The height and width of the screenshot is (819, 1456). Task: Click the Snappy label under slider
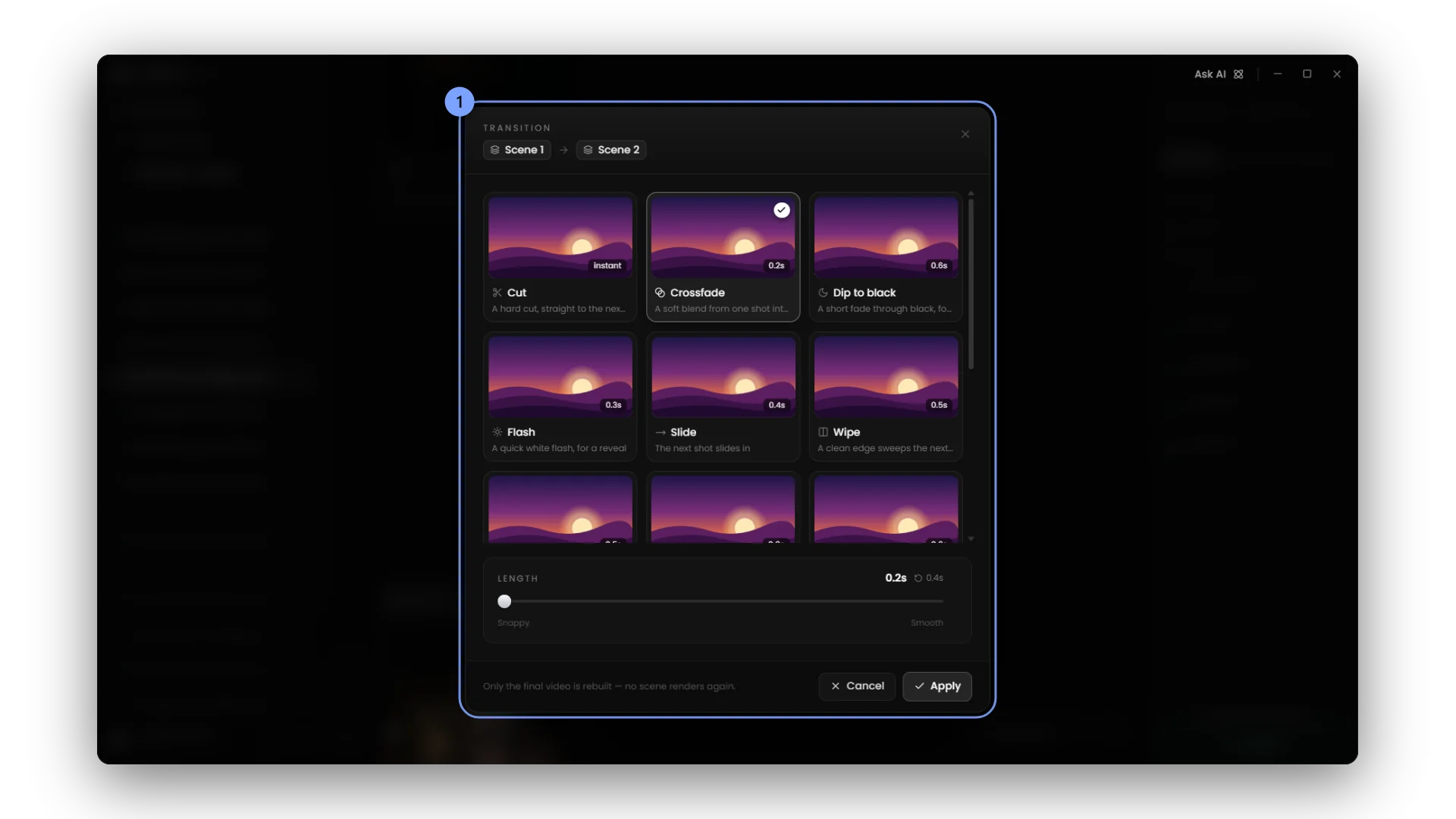tap(513, 623)
